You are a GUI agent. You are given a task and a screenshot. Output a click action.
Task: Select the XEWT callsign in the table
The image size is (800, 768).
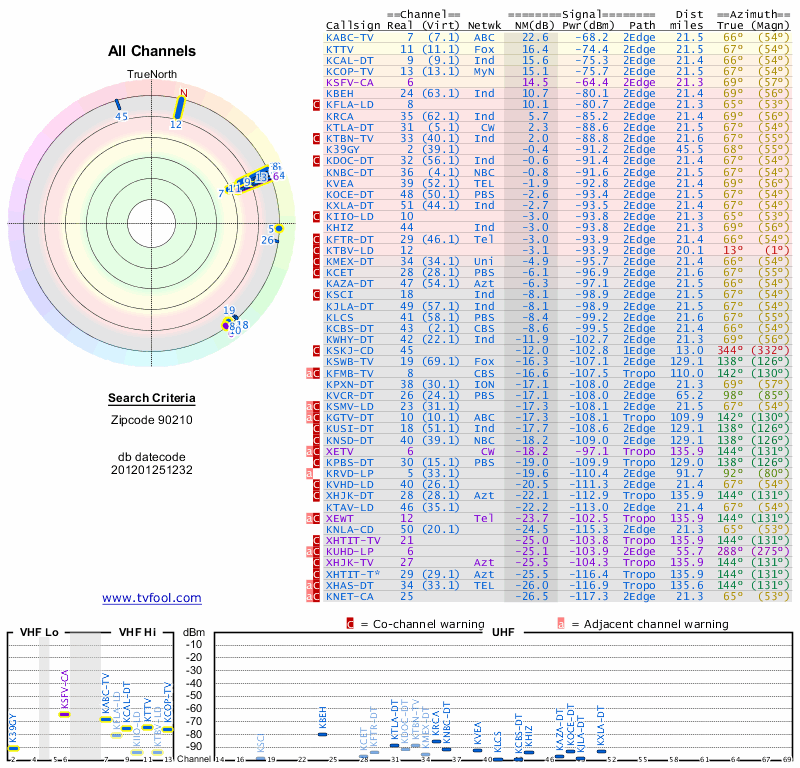[340, 518]
